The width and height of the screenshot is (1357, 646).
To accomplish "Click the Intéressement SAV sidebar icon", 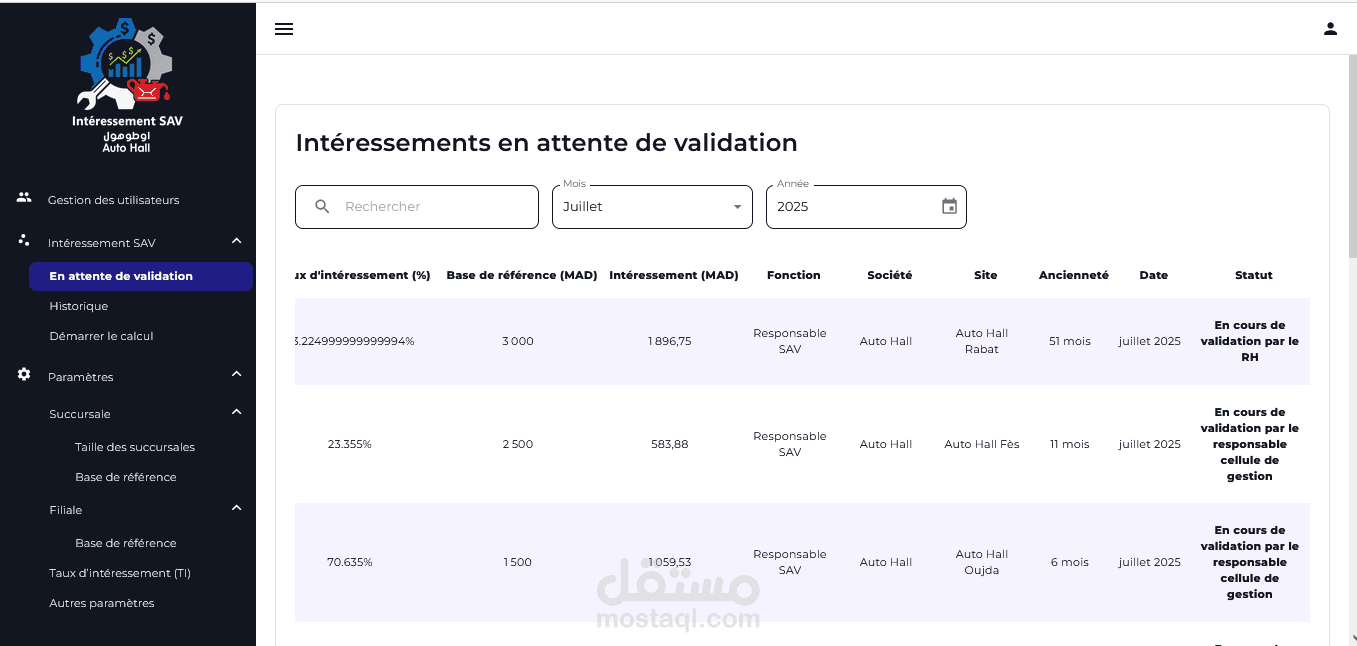I will (23, 240).
